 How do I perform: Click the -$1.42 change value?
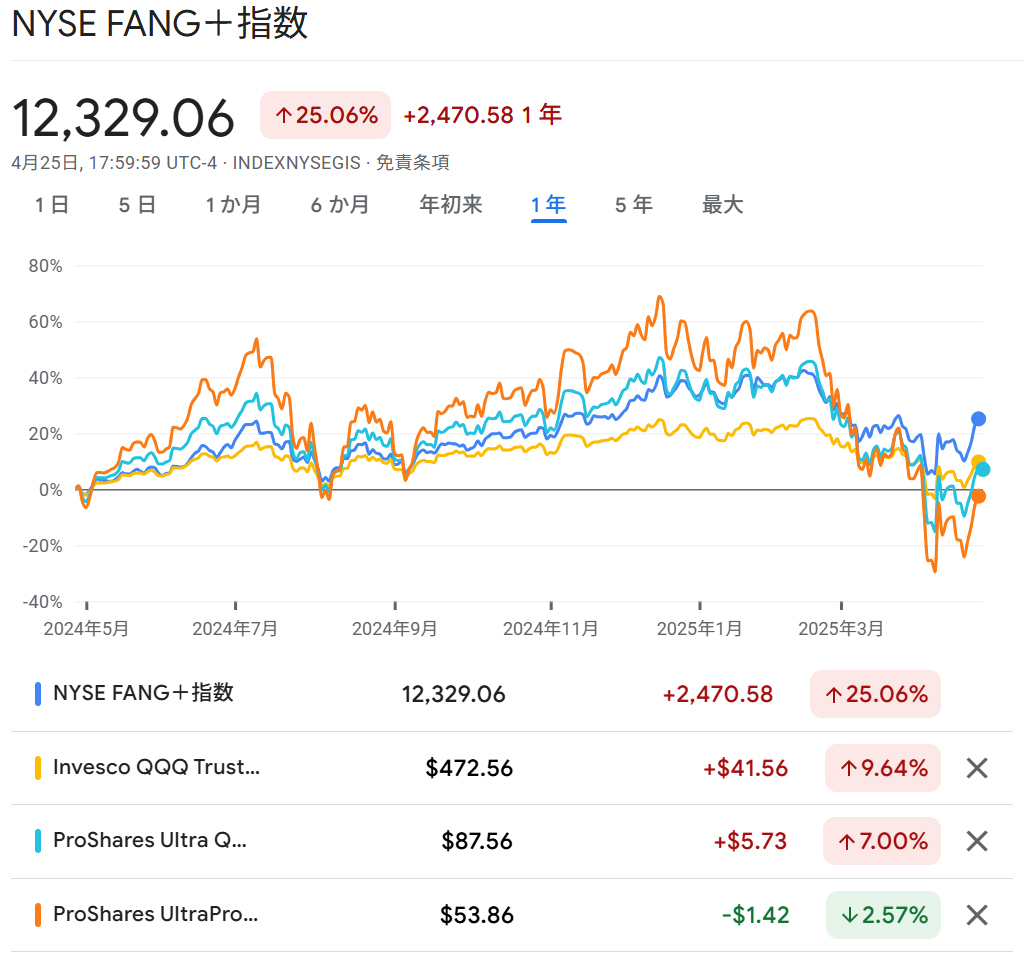tap(756, 915)
